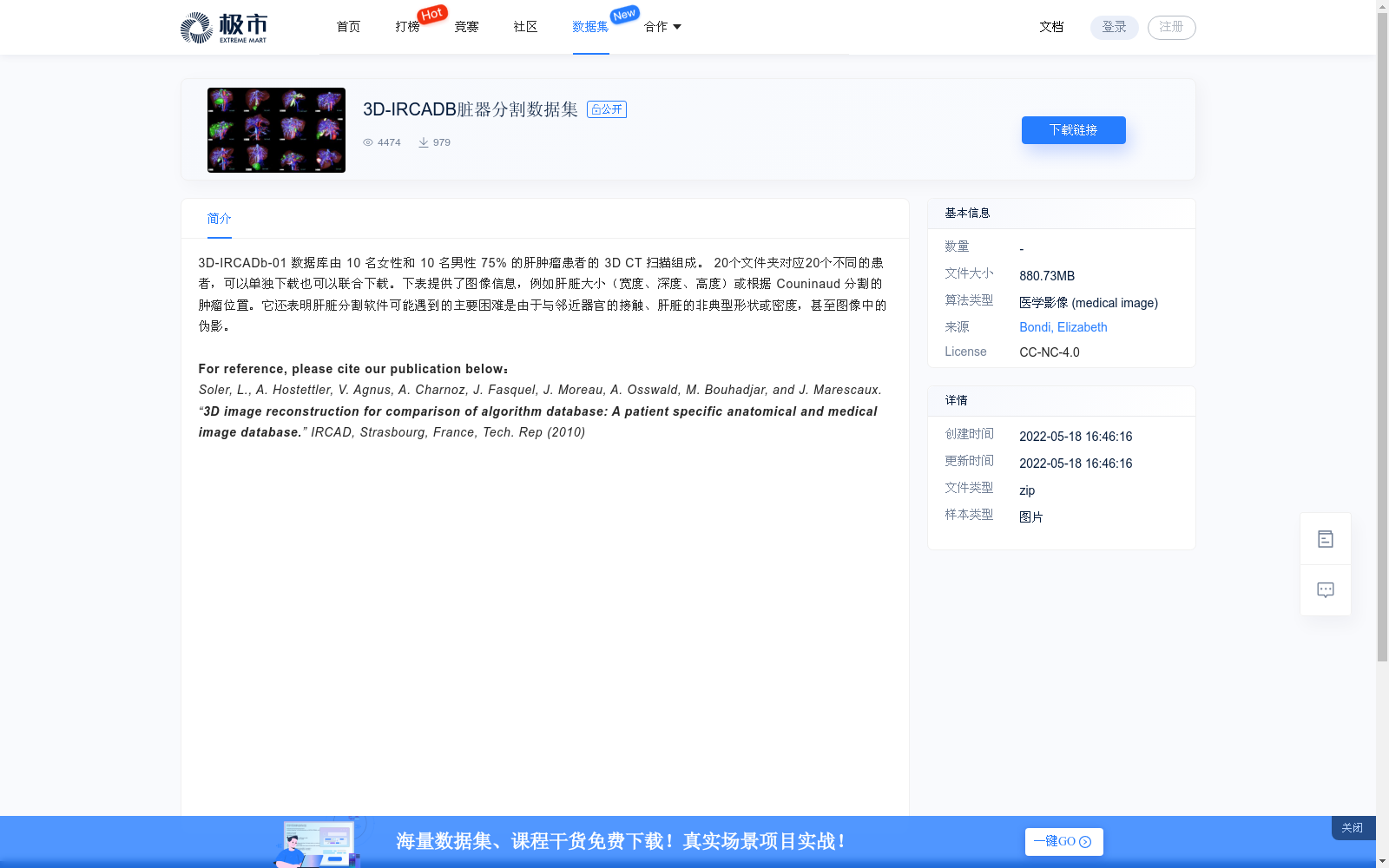Click the dataset thumbnail image
Screen dimensions: 1389x868
[x=276, y=130]
